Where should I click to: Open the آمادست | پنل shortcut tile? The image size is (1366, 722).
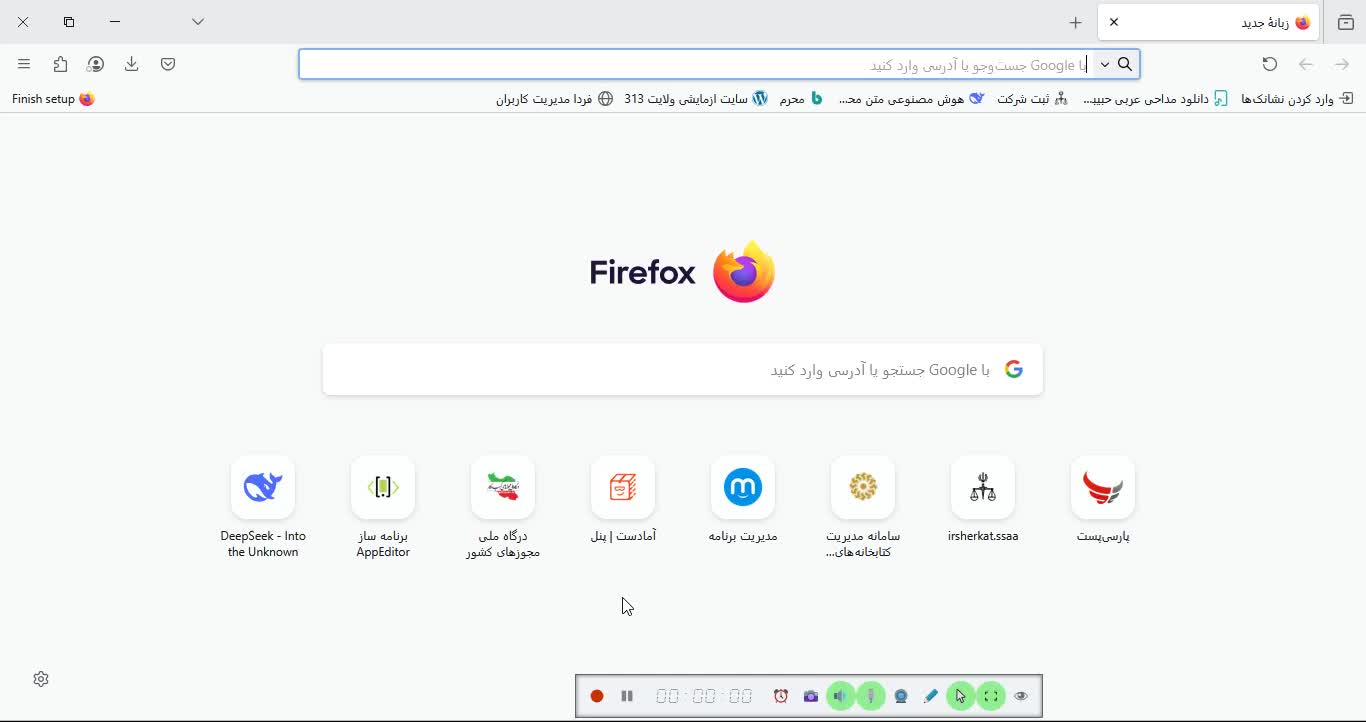click(623, 500)
